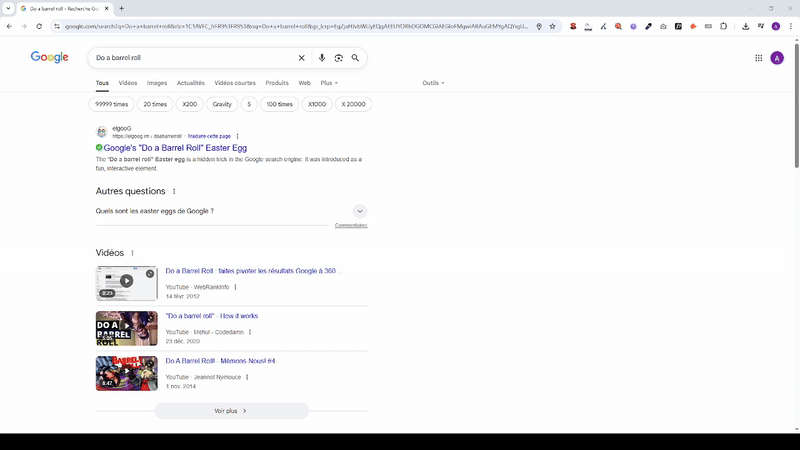Play the DO A BARREL ROLL thumbnail

127,328
